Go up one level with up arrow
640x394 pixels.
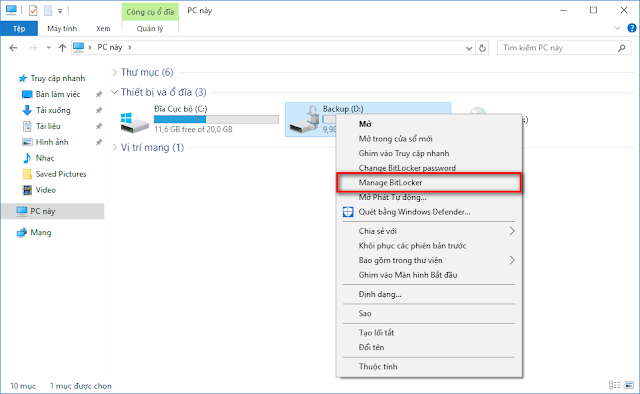pyautogui.click(x=62, y=48)
